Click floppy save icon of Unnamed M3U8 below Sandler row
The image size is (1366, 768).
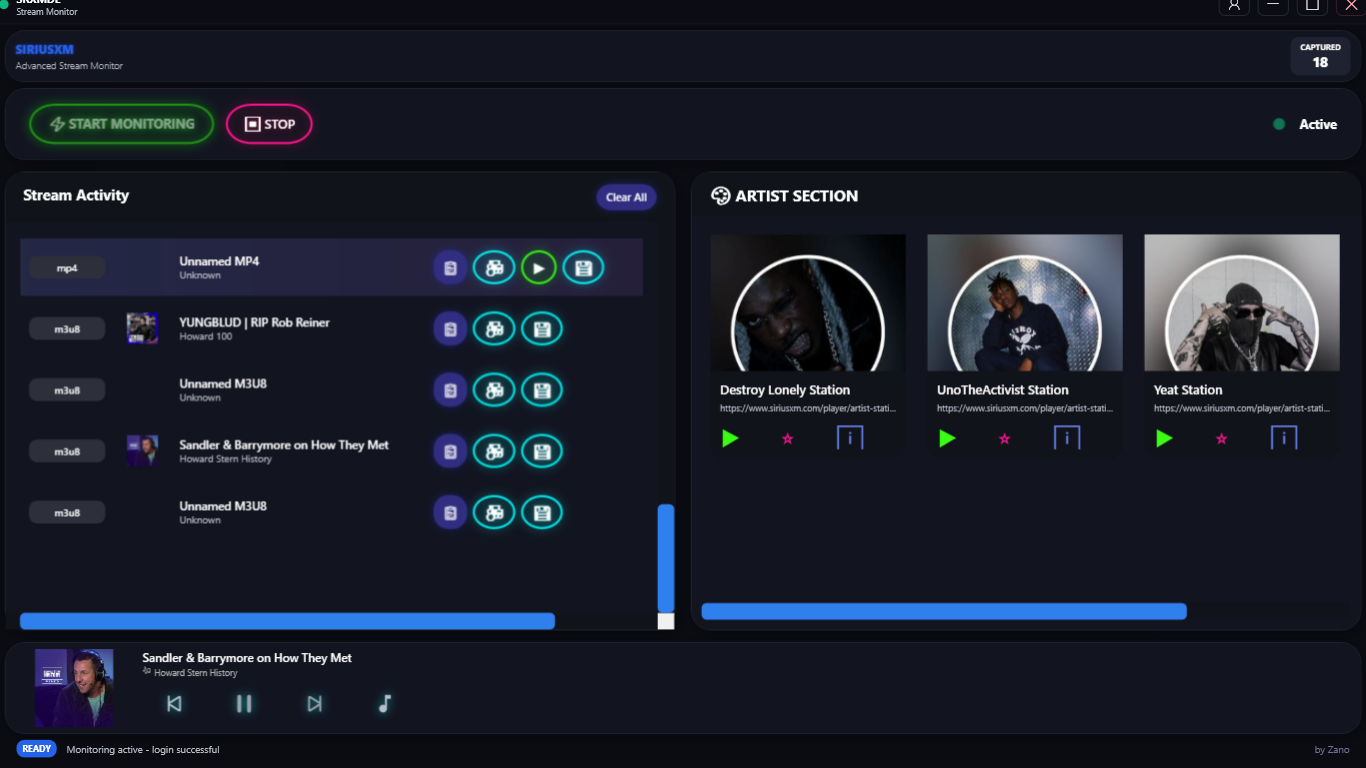tap(542, 512)
